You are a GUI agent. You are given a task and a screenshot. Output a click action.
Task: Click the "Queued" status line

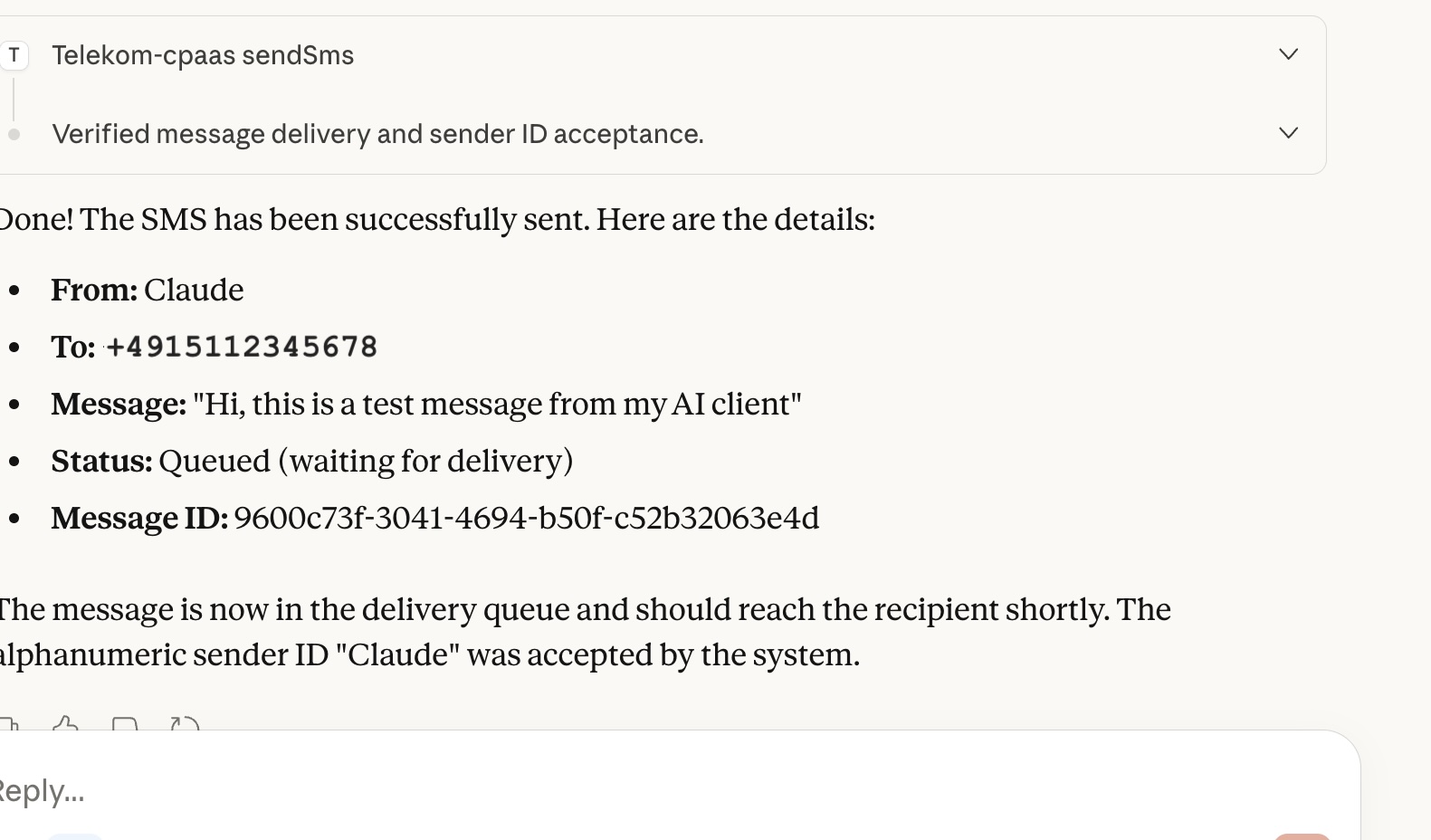click(366, 461)
